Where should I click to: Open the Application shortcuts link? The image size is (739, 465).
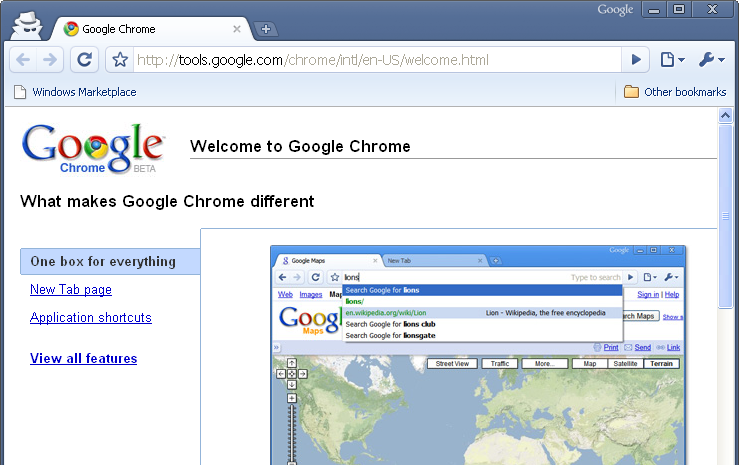pyautogui.click(x=91, y=318)
